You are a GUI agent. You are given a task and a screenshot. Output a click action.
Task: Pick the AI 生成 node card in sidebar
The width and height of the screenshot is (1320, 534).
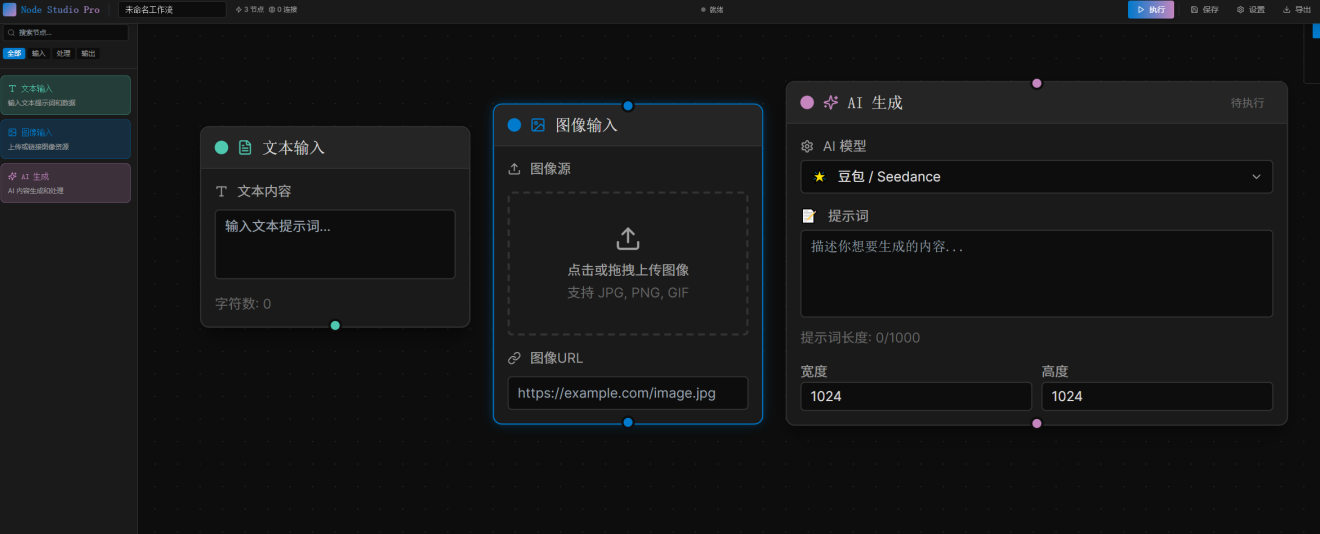click(65, 183)
